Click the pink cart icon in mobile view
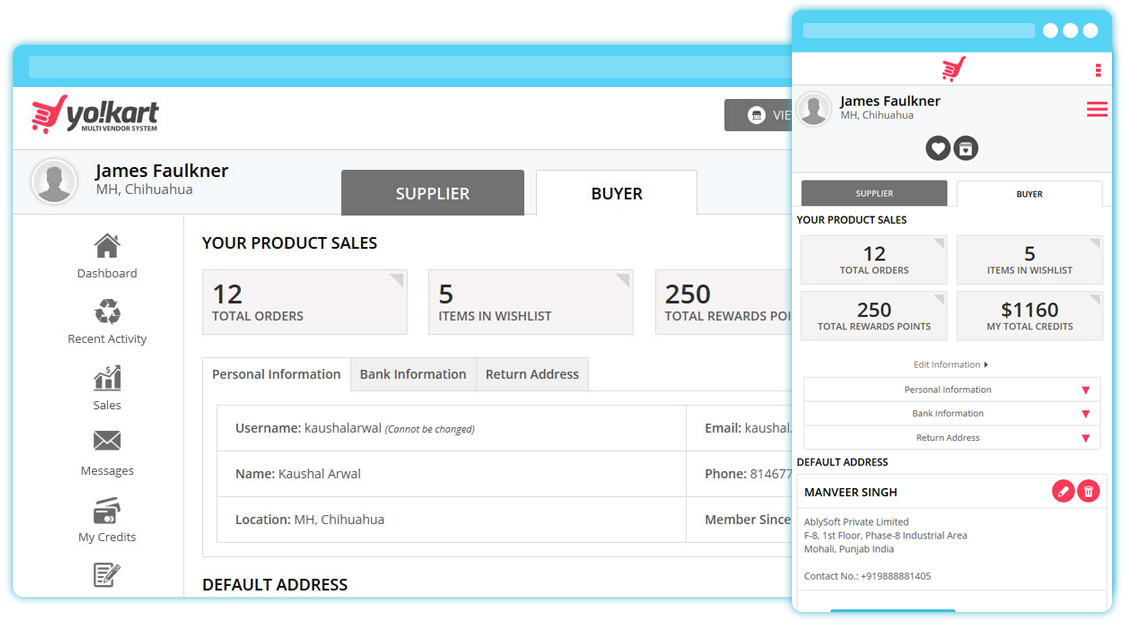 [952, 68]
